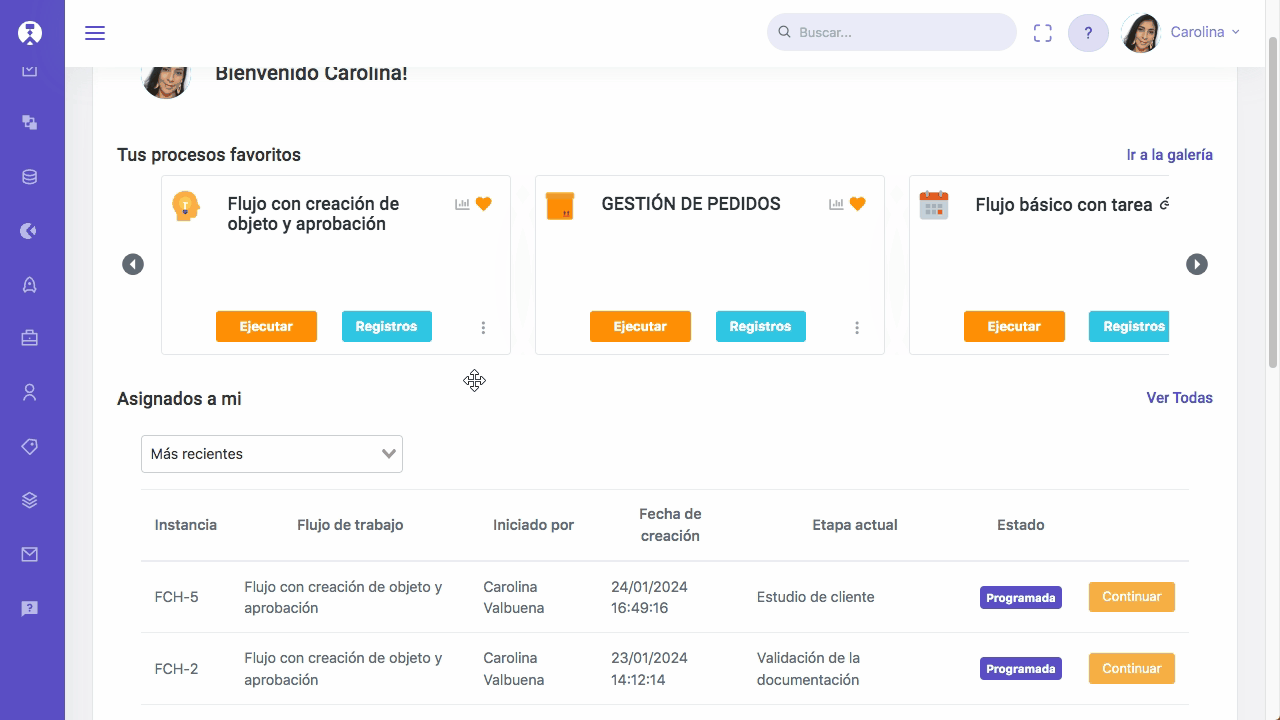Image resolution: width=1280 pixels, height=720 pixels.
Task: Click the question mark help button
Action: [1088, 33]
